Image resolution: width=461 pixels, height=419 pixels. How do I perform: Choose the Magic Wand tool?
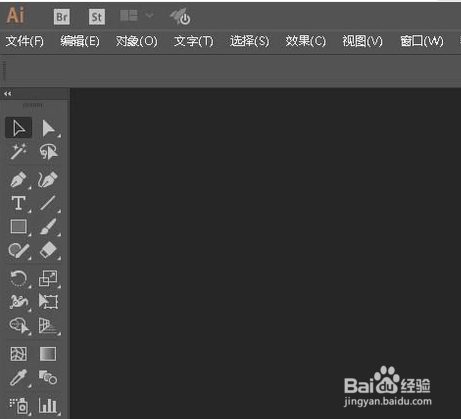coord(19,152)
